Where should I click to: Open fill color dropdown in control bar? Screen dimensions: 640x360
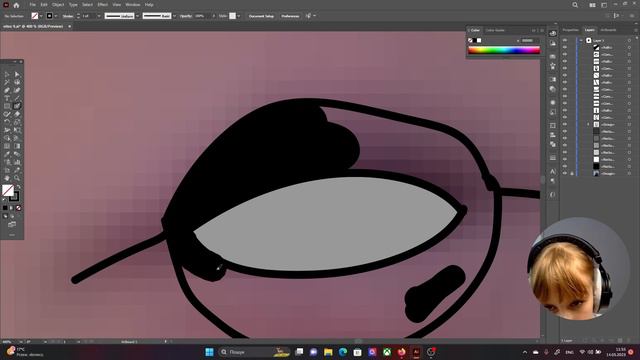41,16
